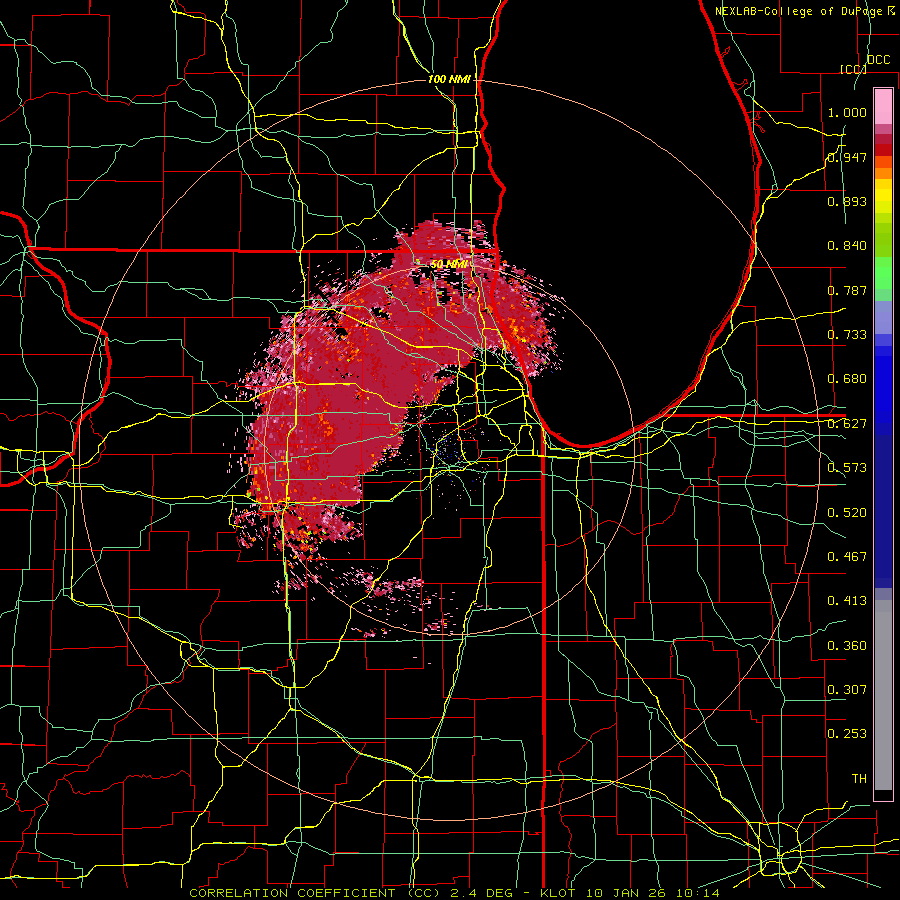Click the 0.840 color scale value
This screenshot has height=900, width=900.
click(847, 246)
